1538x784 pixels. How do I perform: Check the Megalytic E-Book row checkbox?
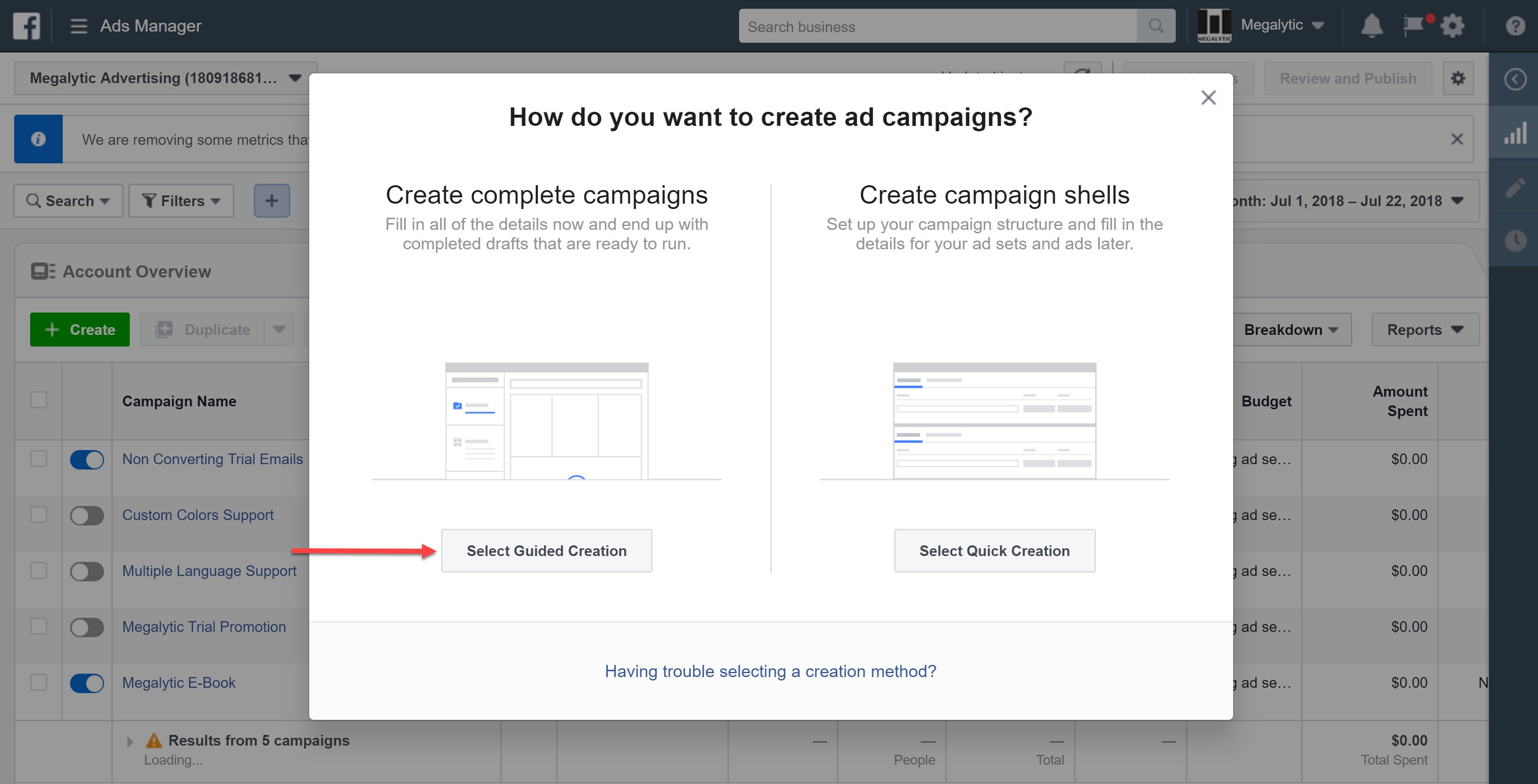pos(39,682)
